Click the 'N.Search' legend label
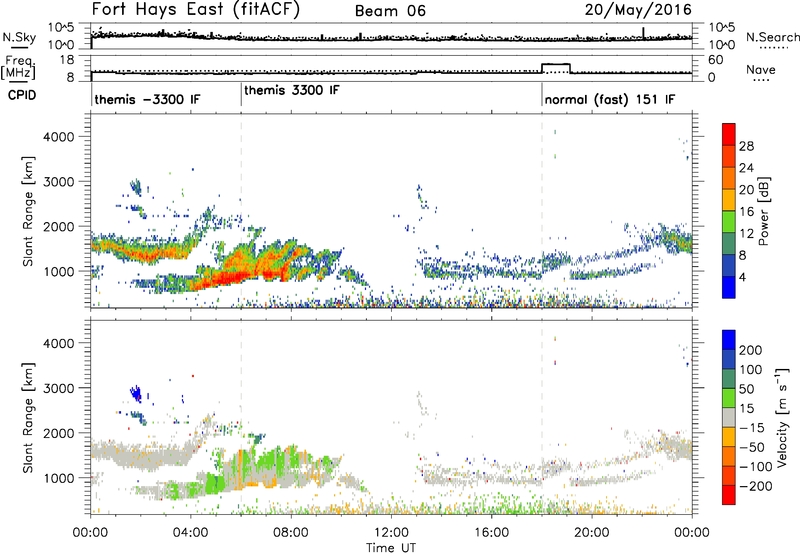Screen dimensions: 800x554 (x=773, y=37)
